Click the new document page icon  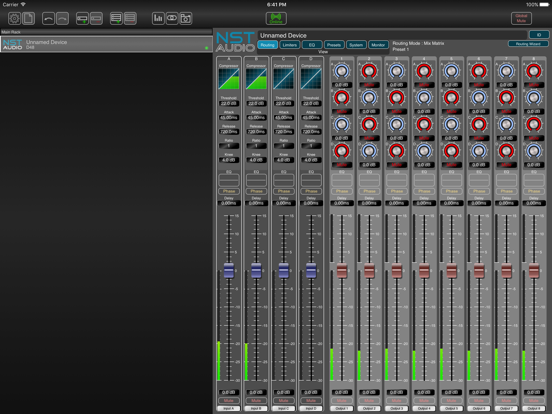point(29,18)
